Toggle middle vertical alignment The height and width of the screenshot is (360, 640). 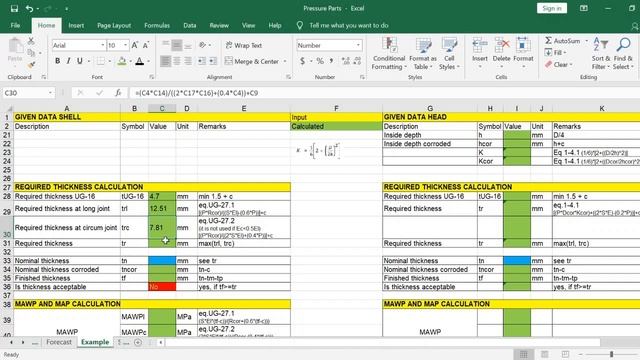(177, 45)
